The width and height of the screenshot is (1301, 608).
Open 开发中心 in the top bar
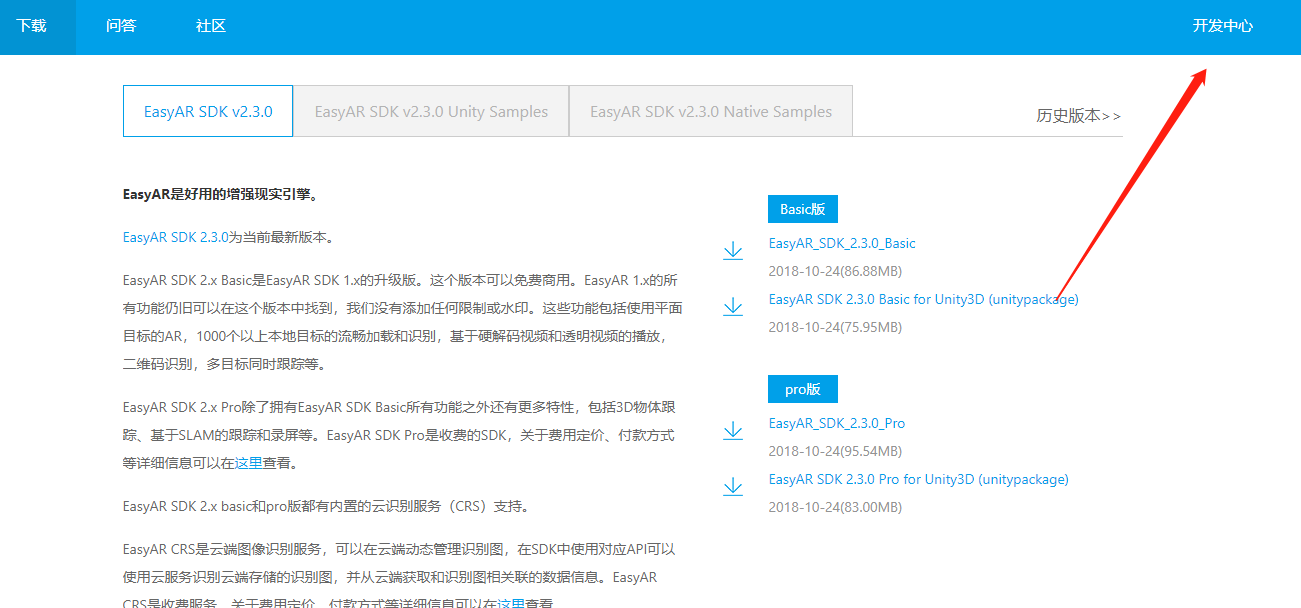point(1222,26)
